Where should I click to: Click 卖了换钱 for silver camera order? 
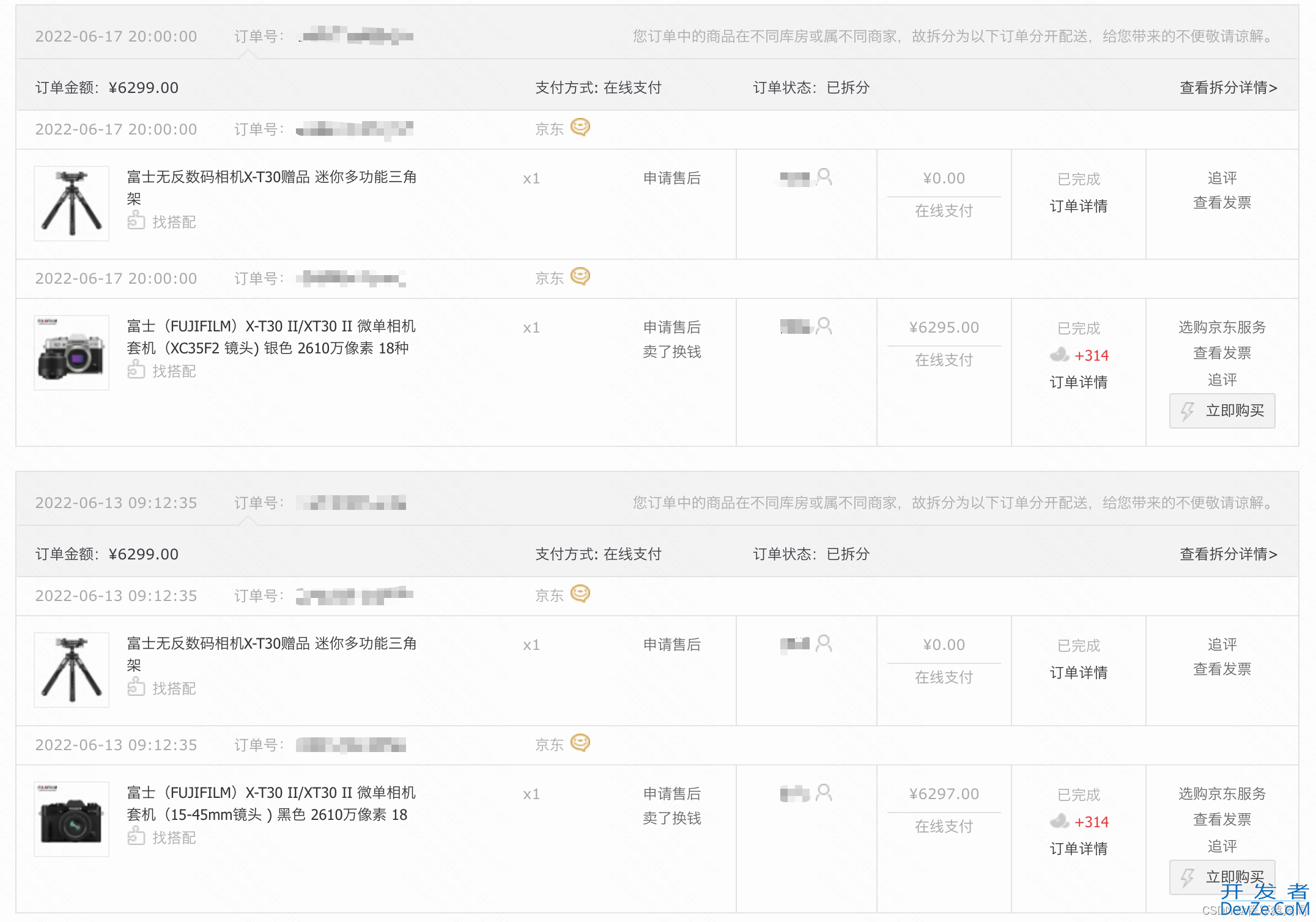tap(671, 352)
